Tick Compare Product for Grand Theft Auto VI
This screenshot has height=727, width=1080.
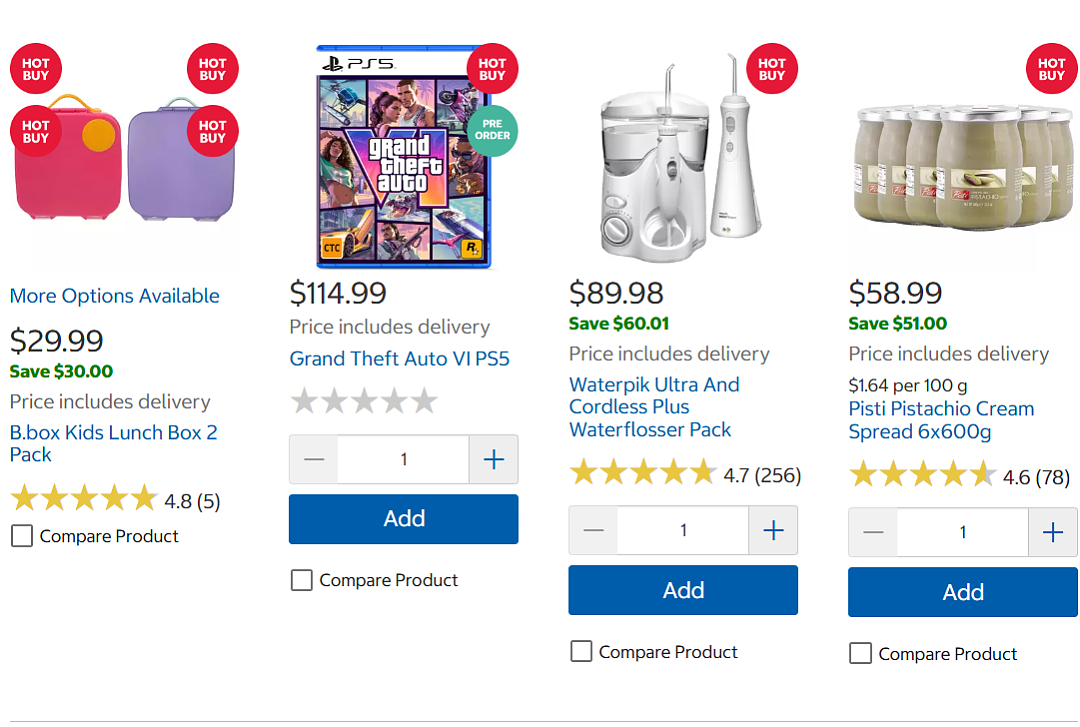click(302, 580)
